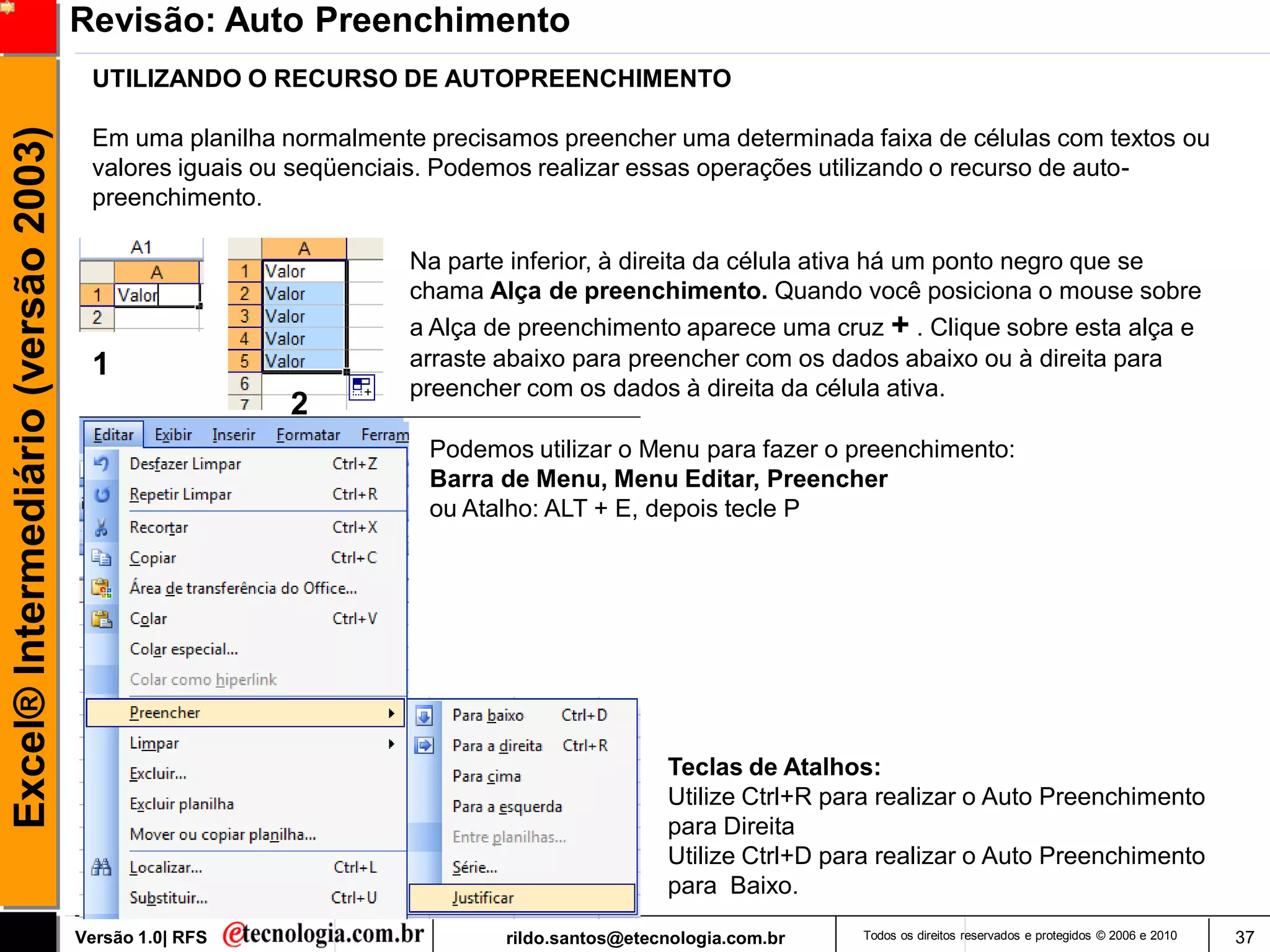1270x952 pixels.
Task: Open the Editar menu
Action: point(113,435)
